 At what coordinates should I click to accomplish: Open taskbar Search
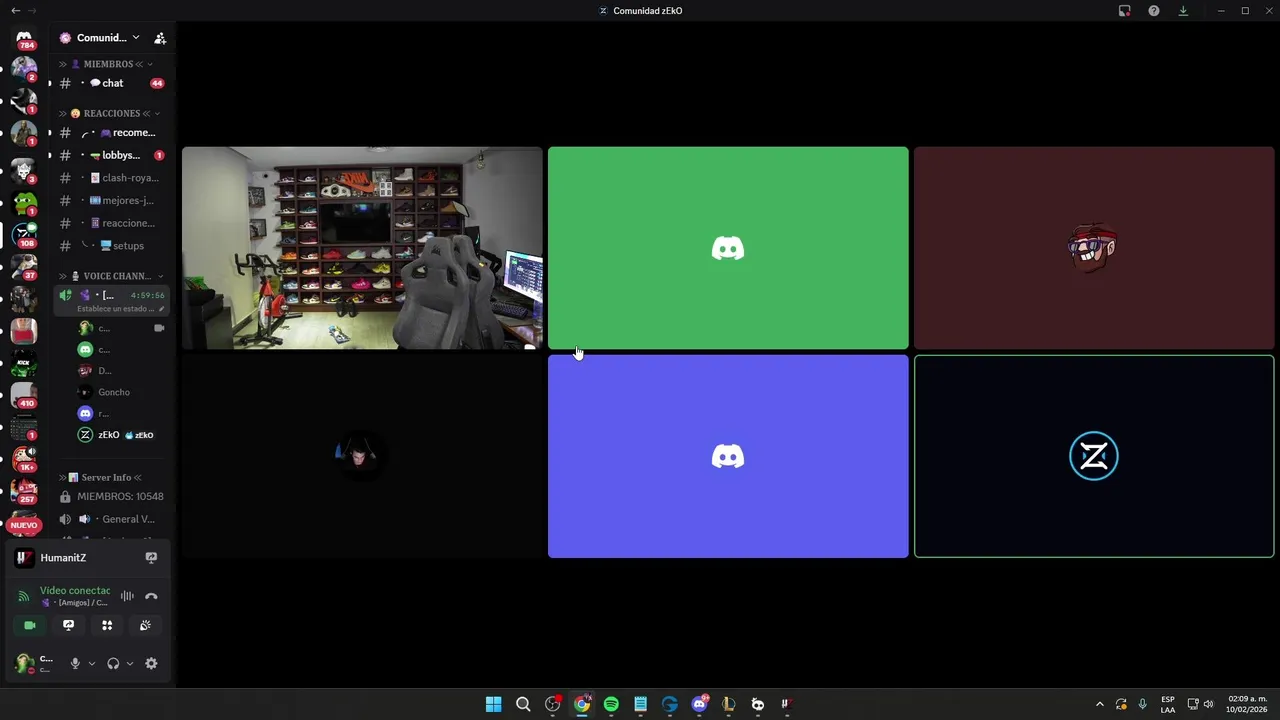pyautogui.click(x=523, y=704)
